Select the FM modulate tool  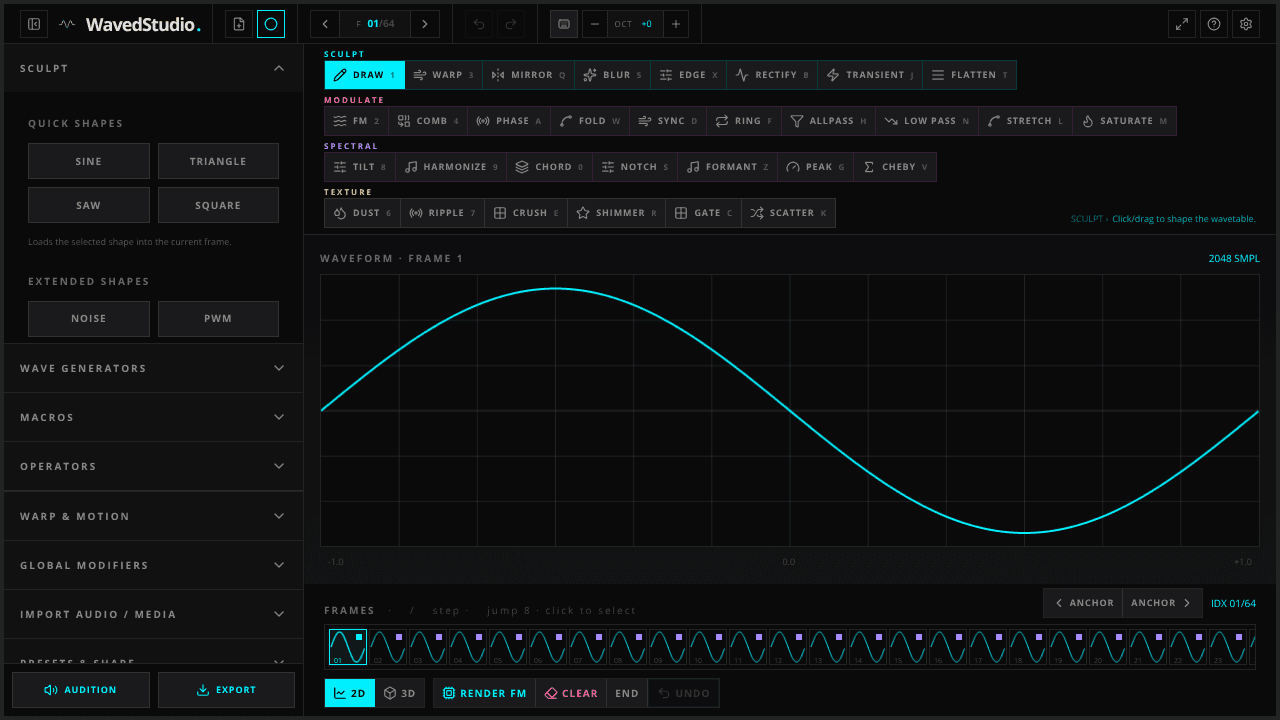tap(357, 121)
